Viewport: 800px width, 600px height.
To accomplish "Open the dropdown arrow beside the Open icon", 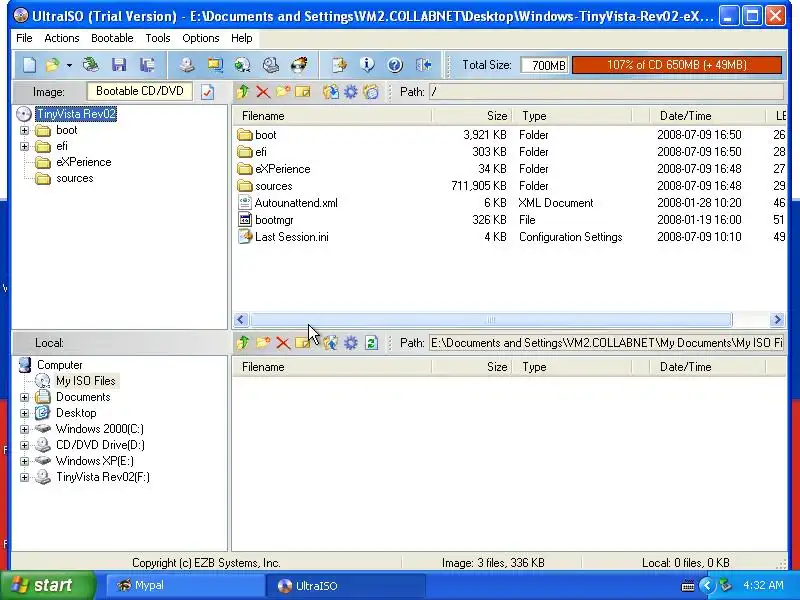I will pyautogui.click(x=69, y=65).
